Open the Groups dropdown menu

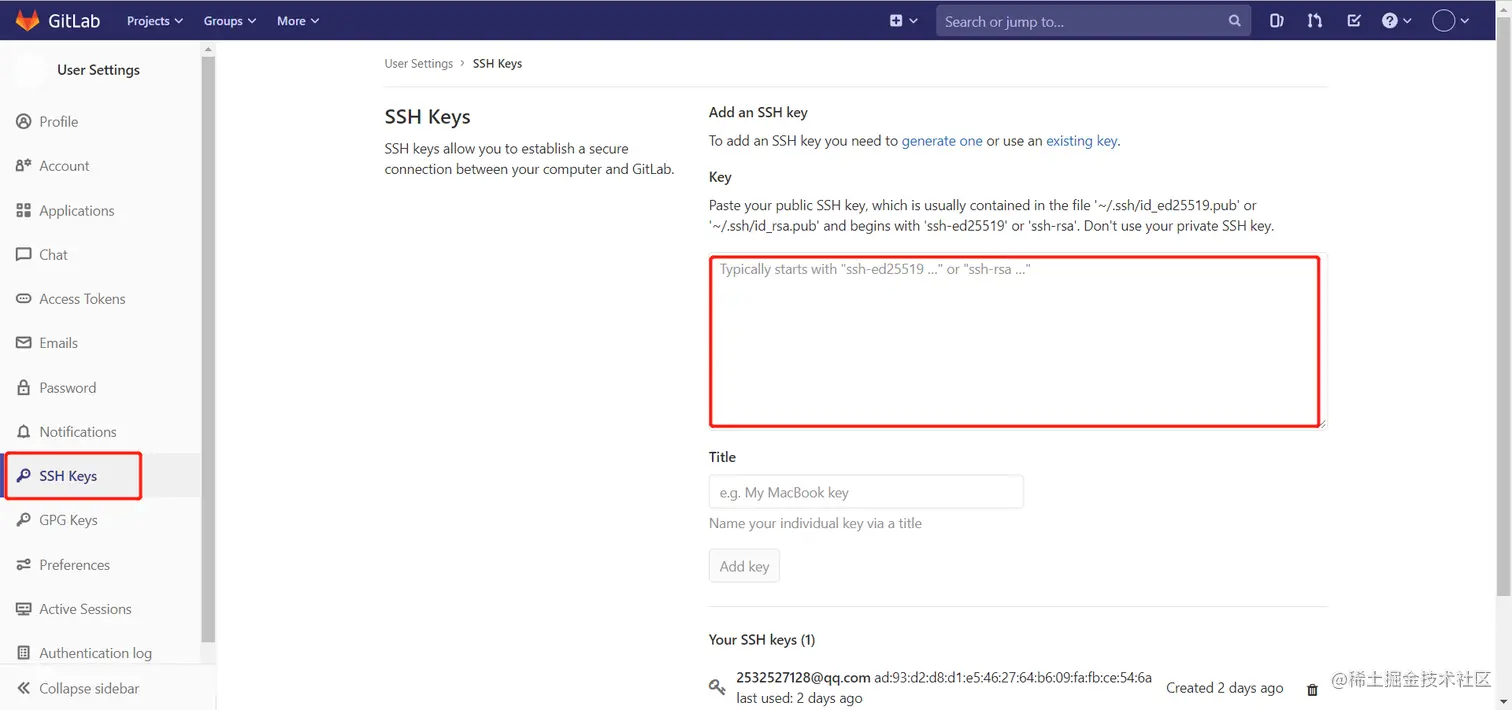tap(230, 21)
